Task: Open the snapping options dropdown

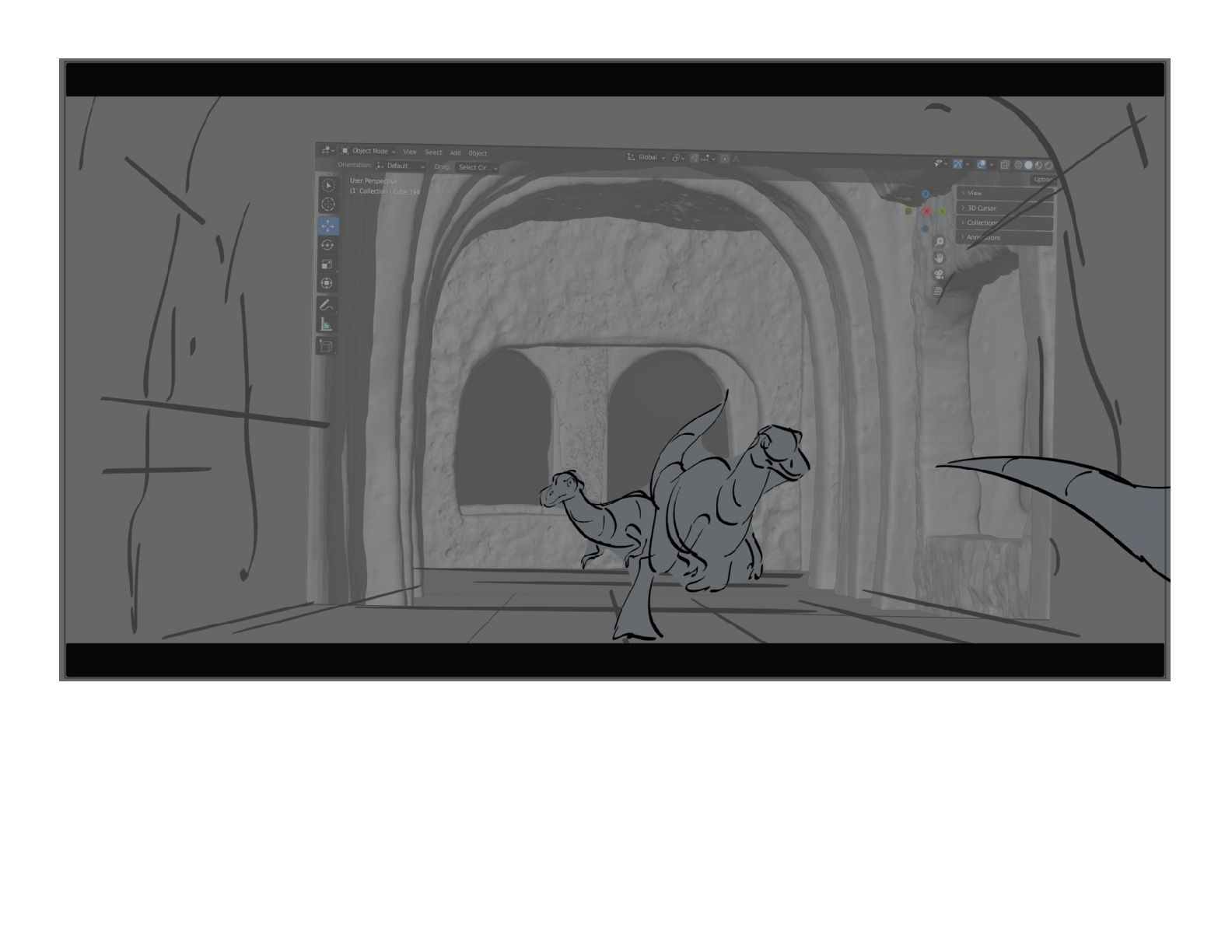Action: [x=708, y=159]
